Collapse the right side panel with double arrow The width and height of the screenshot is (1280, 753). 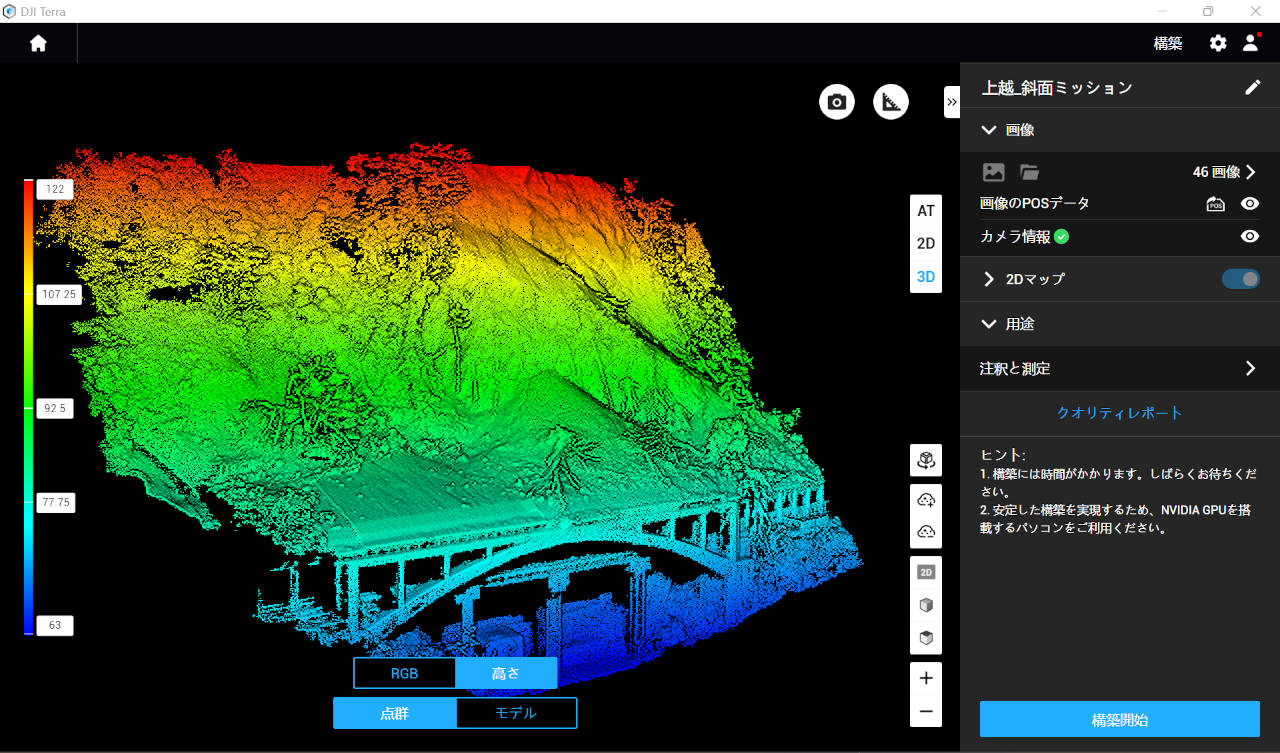coord(951,102)
